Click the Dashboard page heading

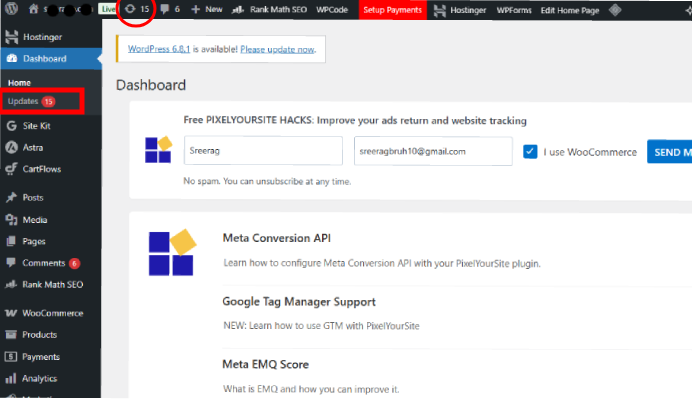click(x=151, y=85)
